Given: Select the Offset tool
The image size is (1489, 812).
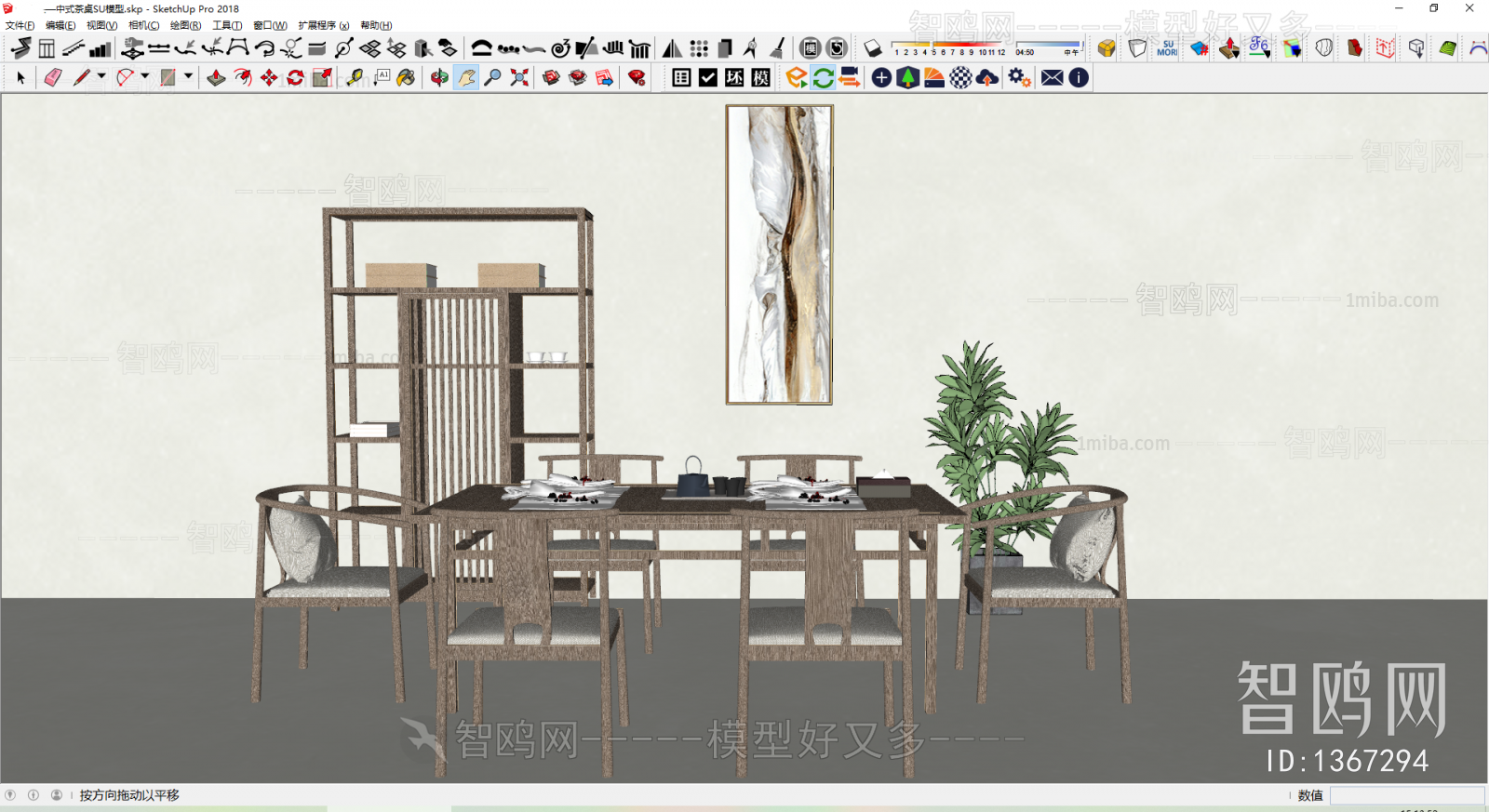Looking at the screenshot, I should point(243,78).
